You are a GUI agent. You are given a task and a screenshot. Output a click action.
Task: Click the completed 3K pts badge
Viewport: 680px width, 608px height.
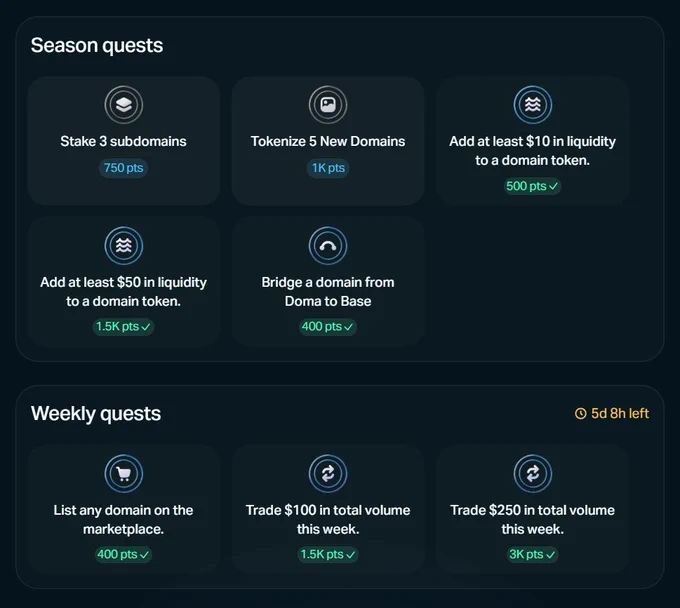pos(532,554)
